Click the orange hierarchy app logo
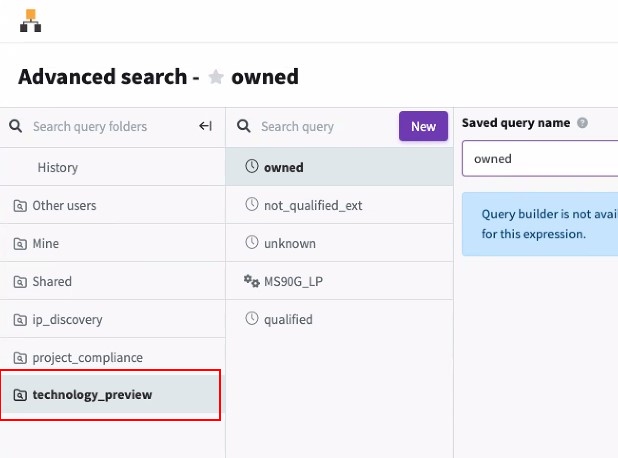Image resolution: width=618 pixels, height=458 pixels. (x=31, y=20)
